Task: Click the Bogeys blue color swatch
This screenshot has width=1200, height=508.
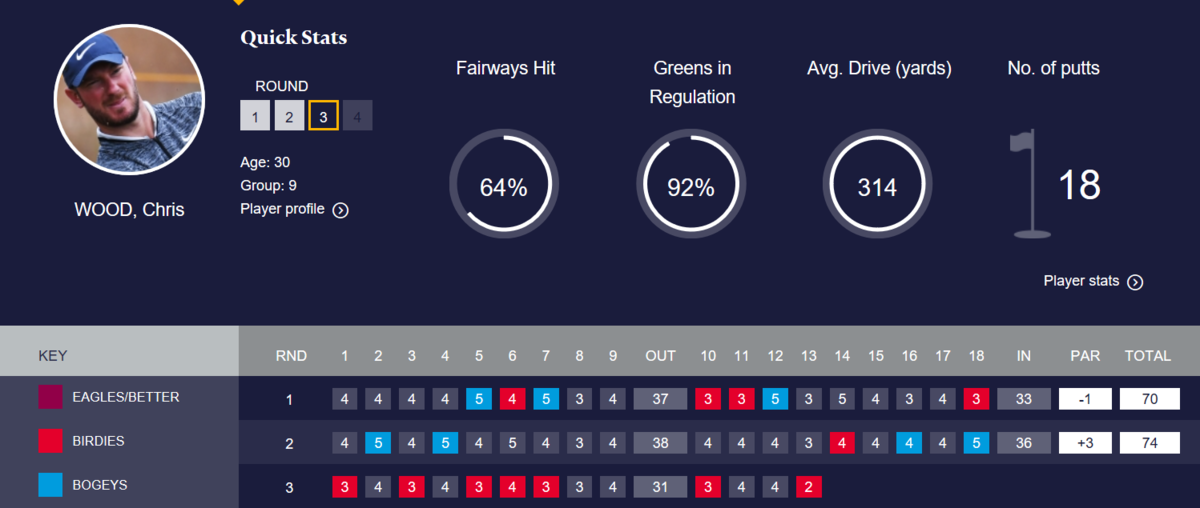Action: pos(50,485)
